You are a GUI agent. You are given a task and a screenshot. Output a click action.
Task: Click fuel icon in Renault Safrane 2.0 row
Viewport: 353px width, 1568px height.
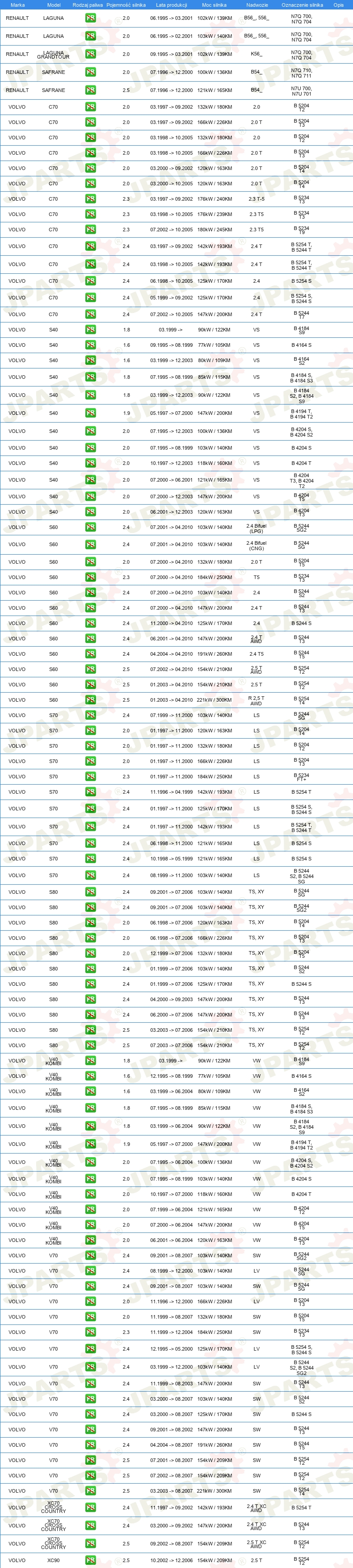(x=90, y=72)
